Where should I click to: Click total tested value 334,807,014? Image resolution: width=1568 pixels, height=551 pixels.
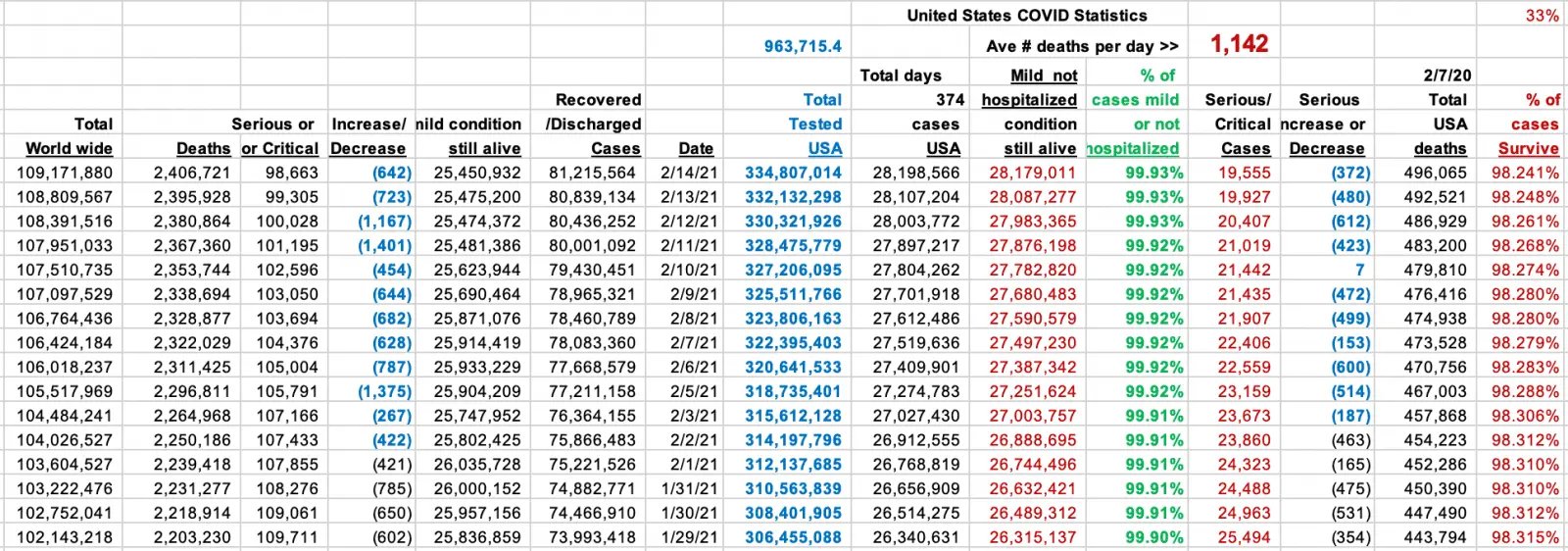(793, 173)
